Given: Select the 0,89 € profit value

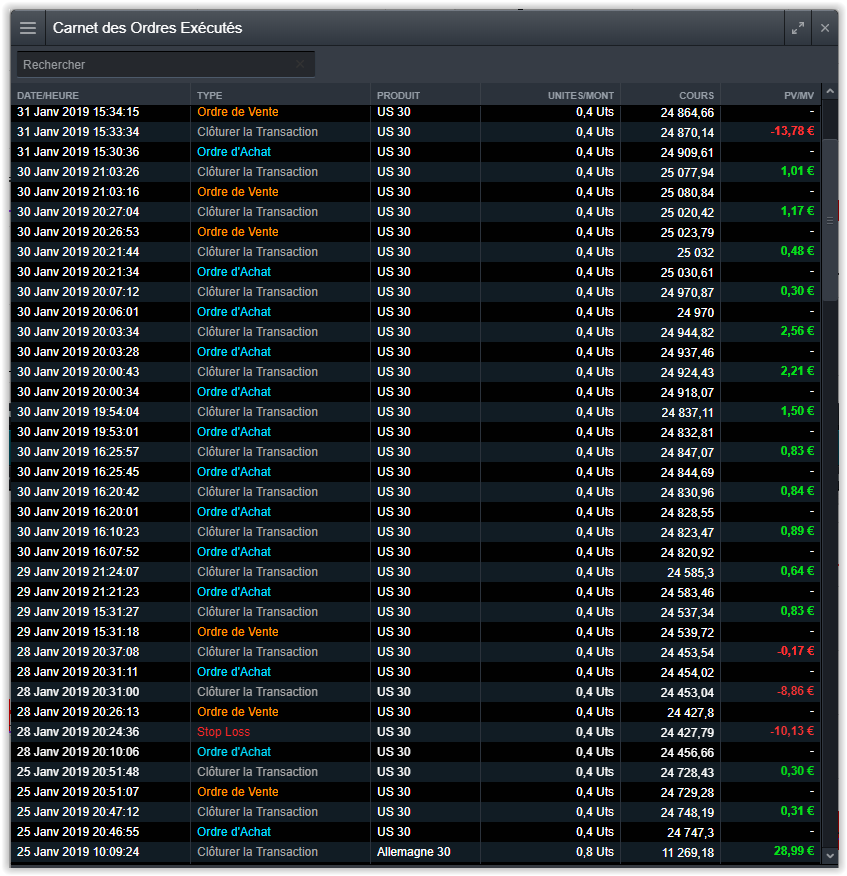Looking at the screenshot, I should click(x=797, y=531).
